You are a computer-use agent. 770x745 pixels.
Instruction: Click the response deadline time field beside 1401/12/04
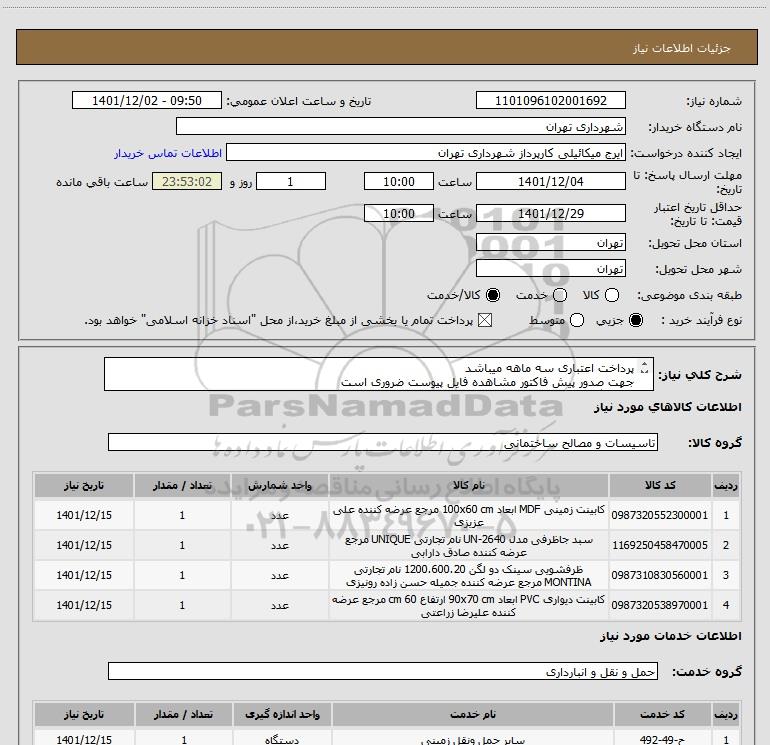(x=399, y=181)
